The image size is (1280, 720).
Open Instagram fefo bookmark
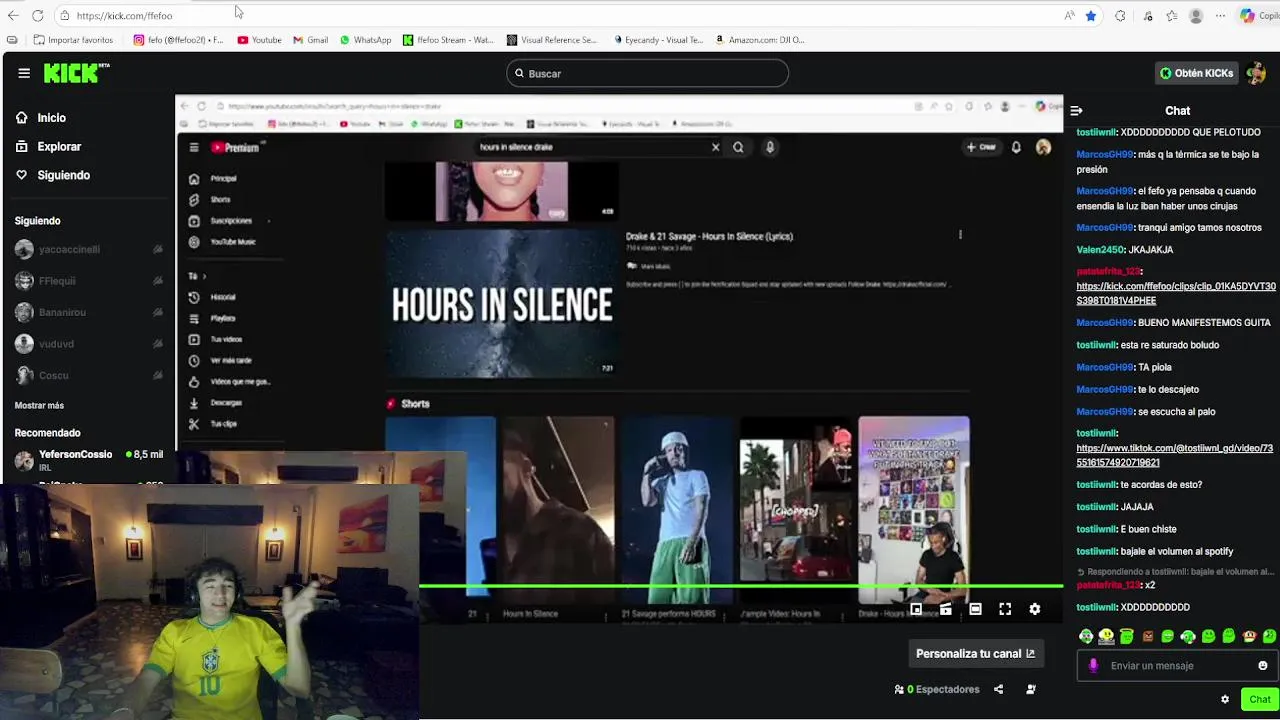click(179, 40)
